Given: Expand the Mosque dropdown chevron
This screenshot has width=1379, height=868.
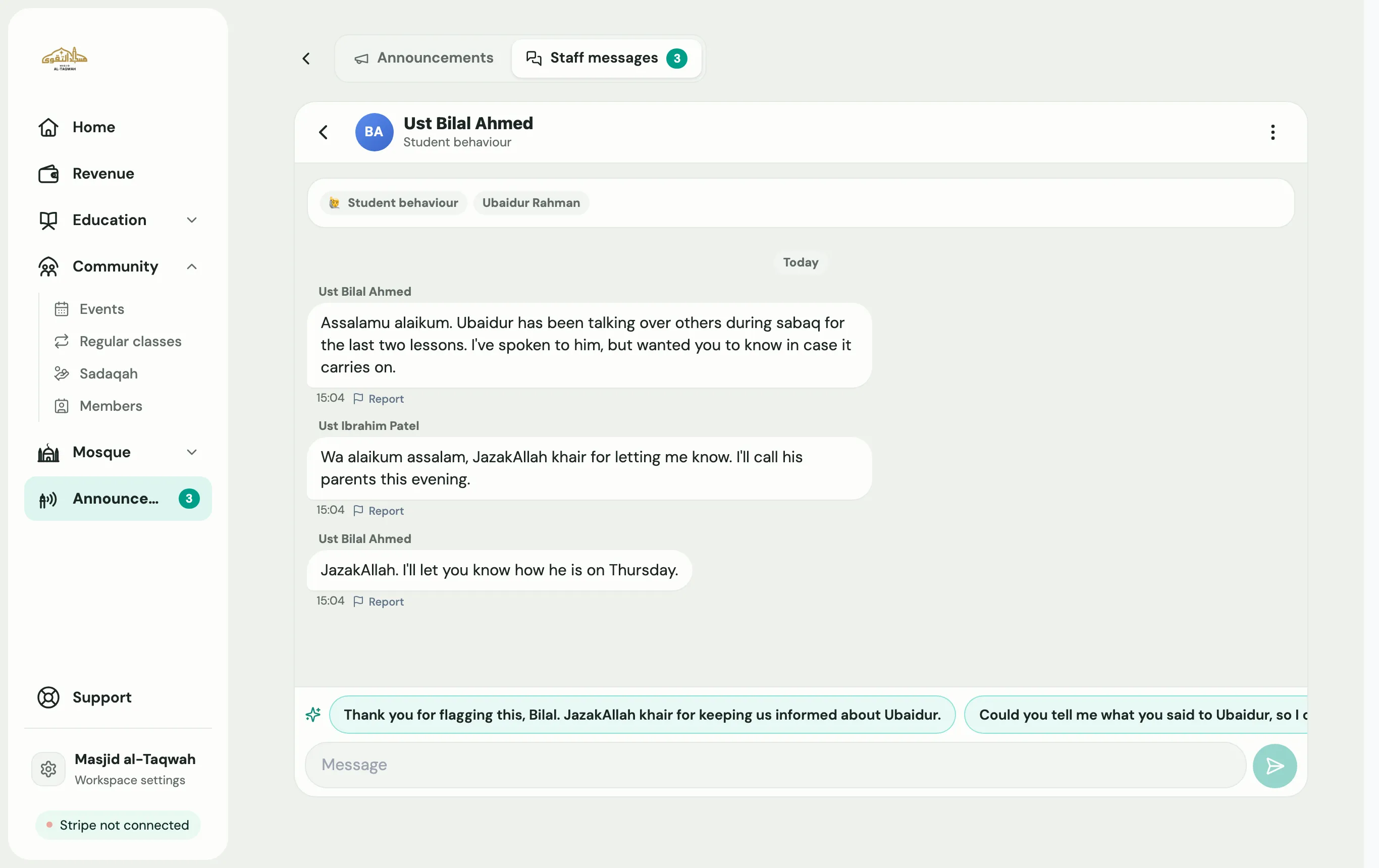Looking at the screenshot, I should [x=192, y=452].
